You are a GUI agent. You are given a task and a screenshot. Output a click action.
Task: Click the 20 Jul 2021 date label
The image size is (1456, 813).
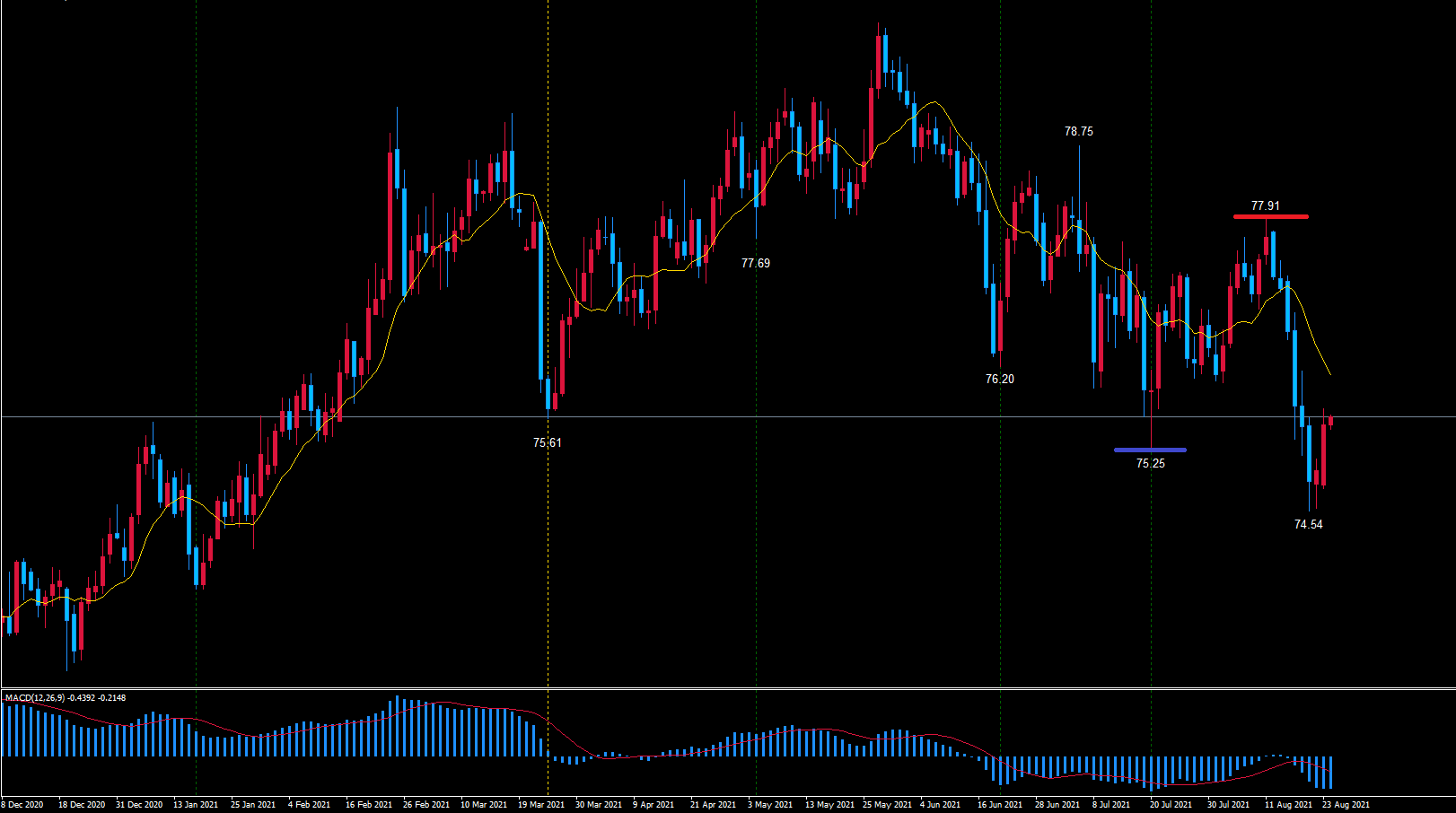click(x=1171, y=804)
